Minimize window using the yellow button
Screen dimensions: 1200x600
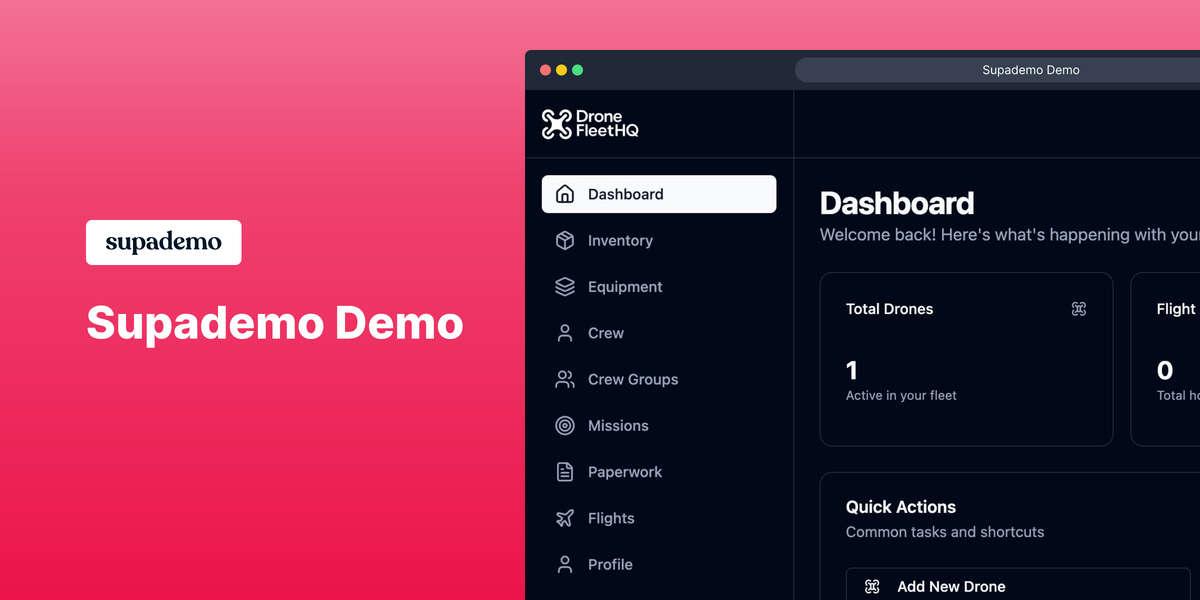click(561, 70)
